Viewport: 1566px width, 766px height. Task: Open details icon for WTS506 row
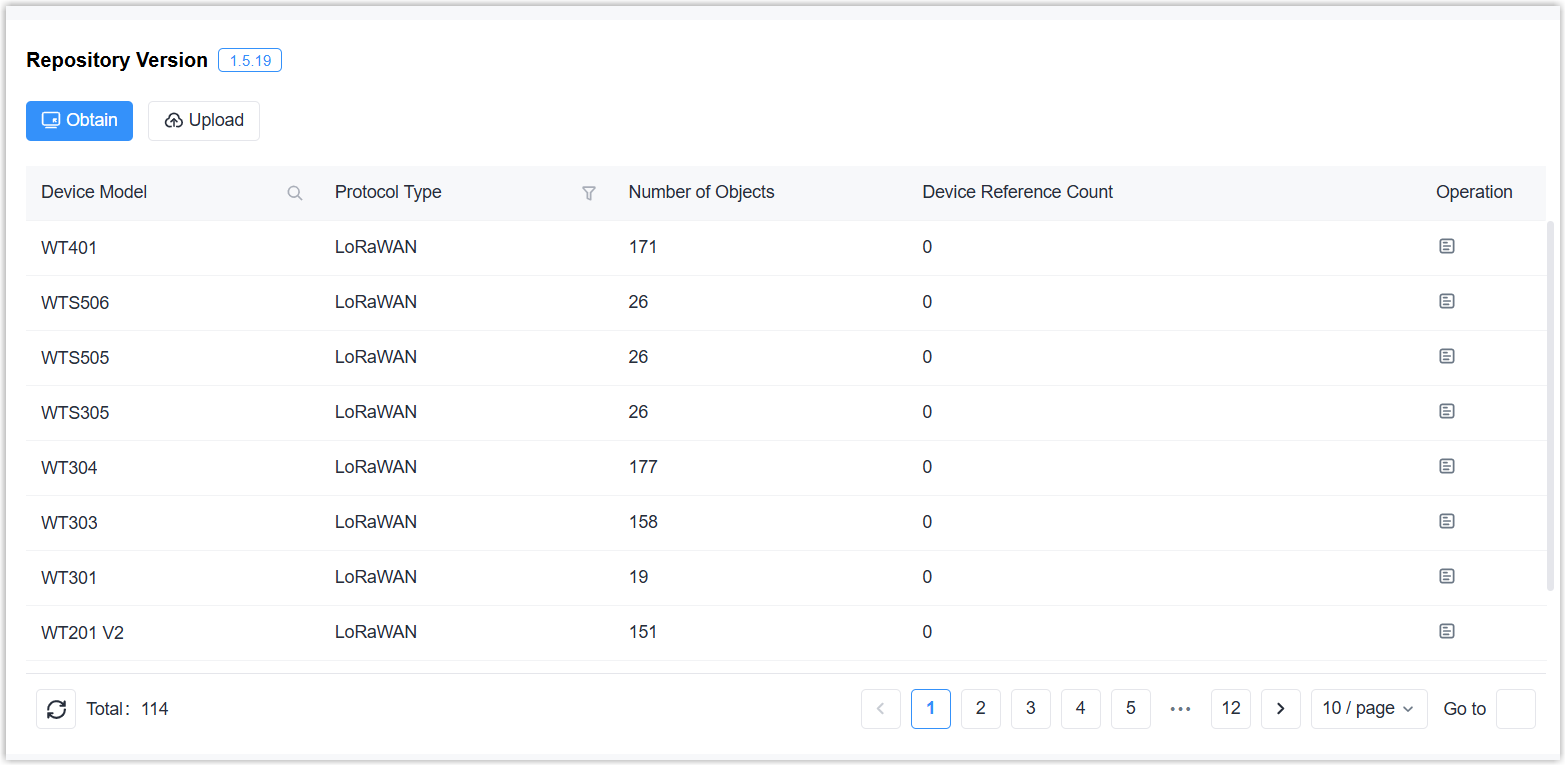(1446, 301)
